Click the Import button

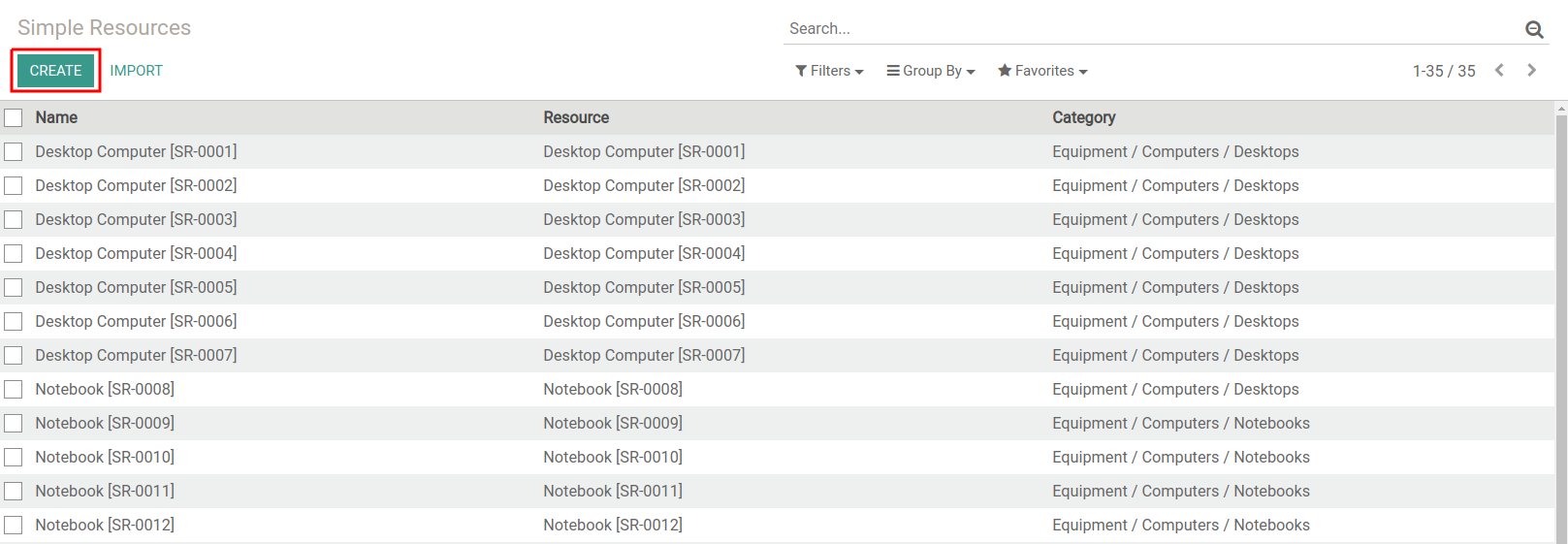click(x=136, y=71)
